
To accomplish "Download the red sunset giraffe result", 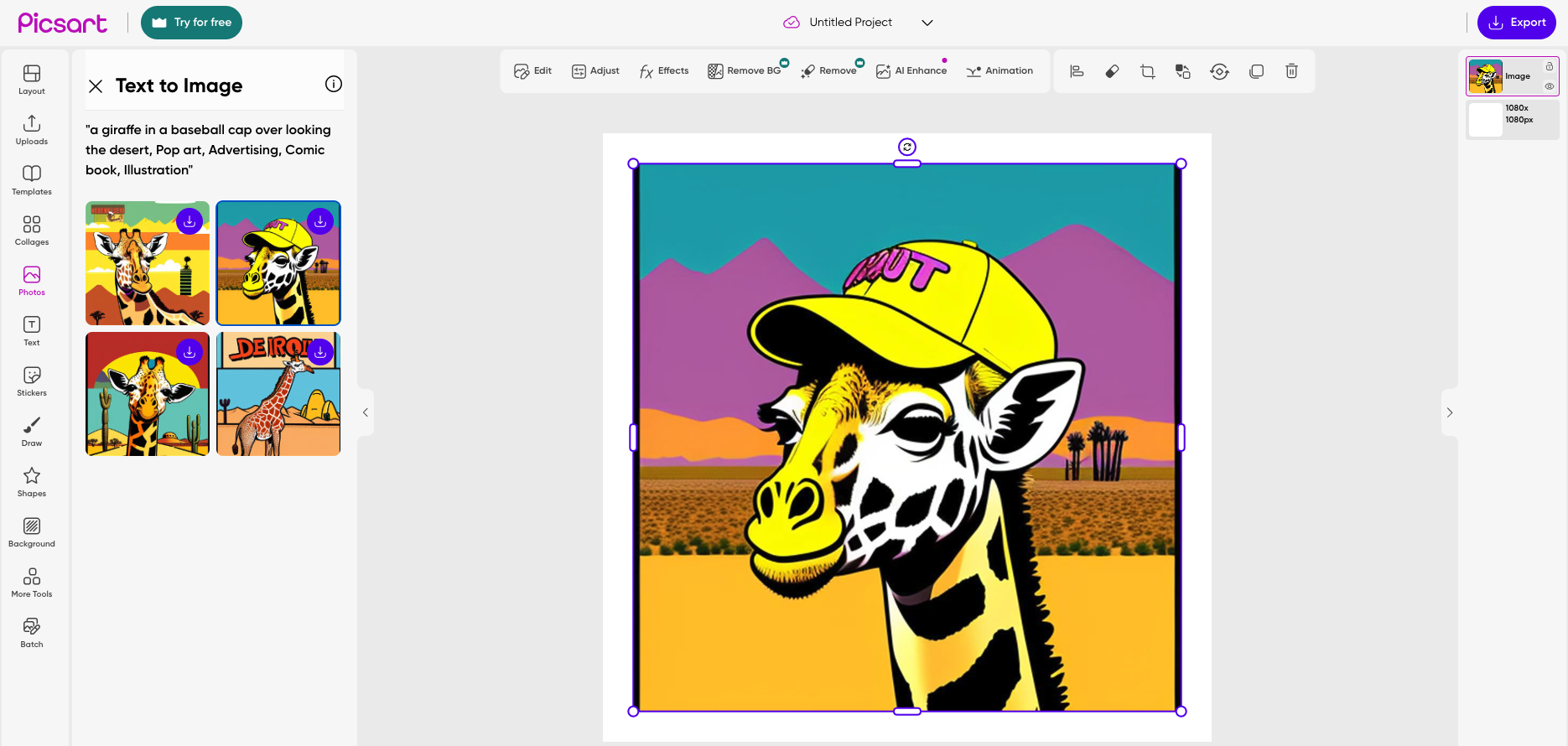I will (190, 352).
